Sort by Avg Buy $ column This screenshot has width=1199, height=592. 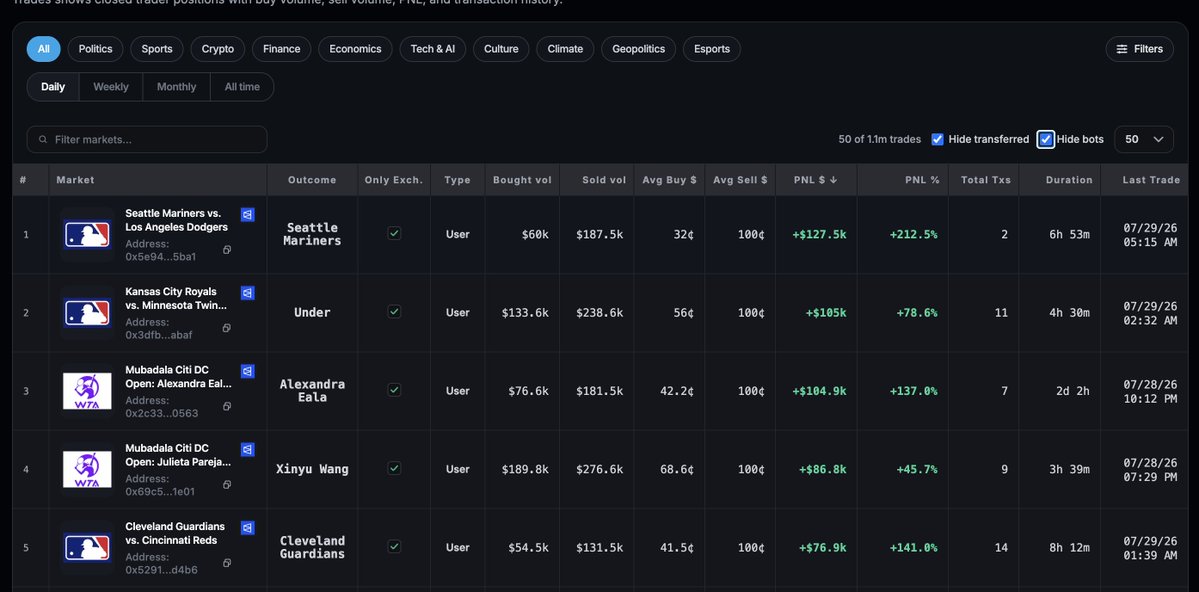click(x=669, y=180)
